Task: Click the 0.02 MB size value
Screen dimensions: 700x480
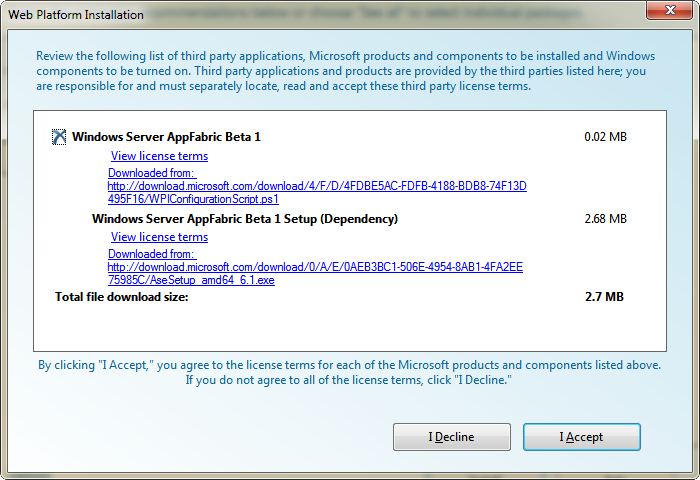Action: [605, 137]
